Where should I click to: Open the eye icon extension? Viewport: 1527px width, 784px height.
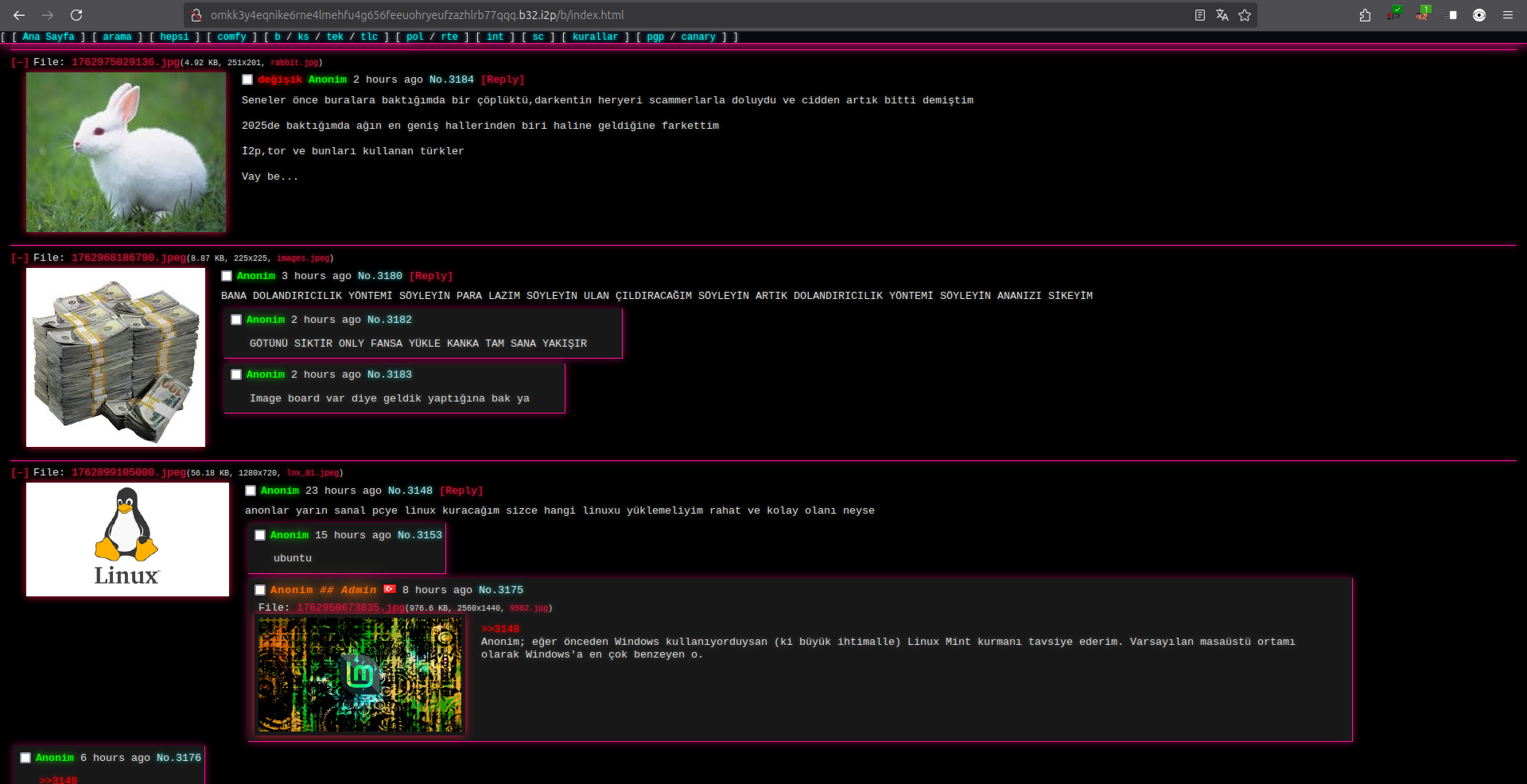coord(1478,15)
